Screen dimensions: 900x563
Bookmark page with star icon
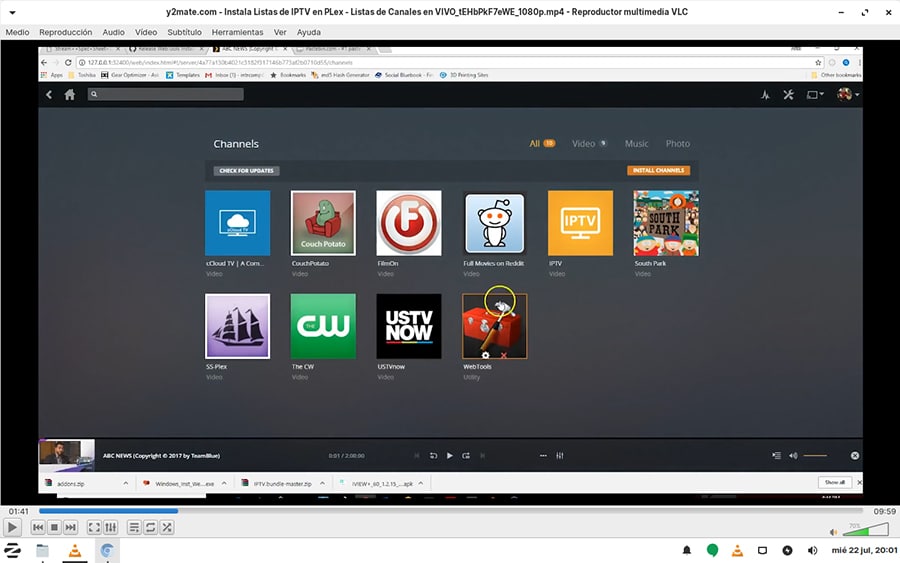[x=818, y=63]
